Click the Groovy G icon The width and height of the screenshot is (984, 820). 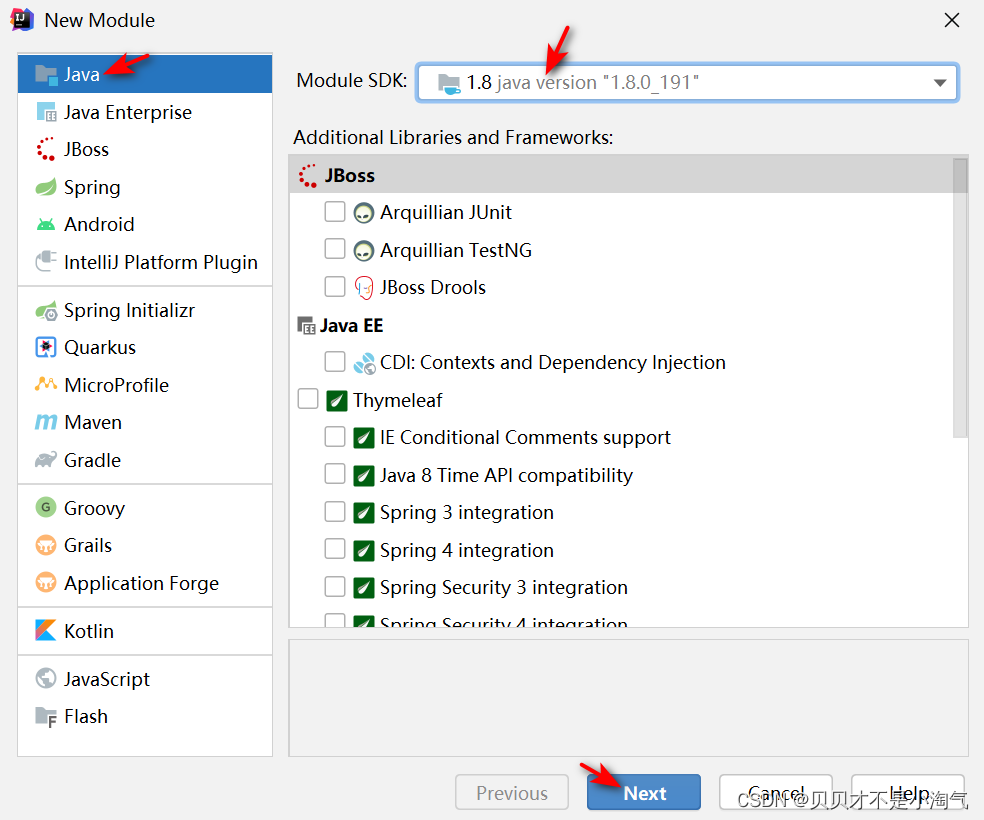pyautogui.click(x=46, y=508)
